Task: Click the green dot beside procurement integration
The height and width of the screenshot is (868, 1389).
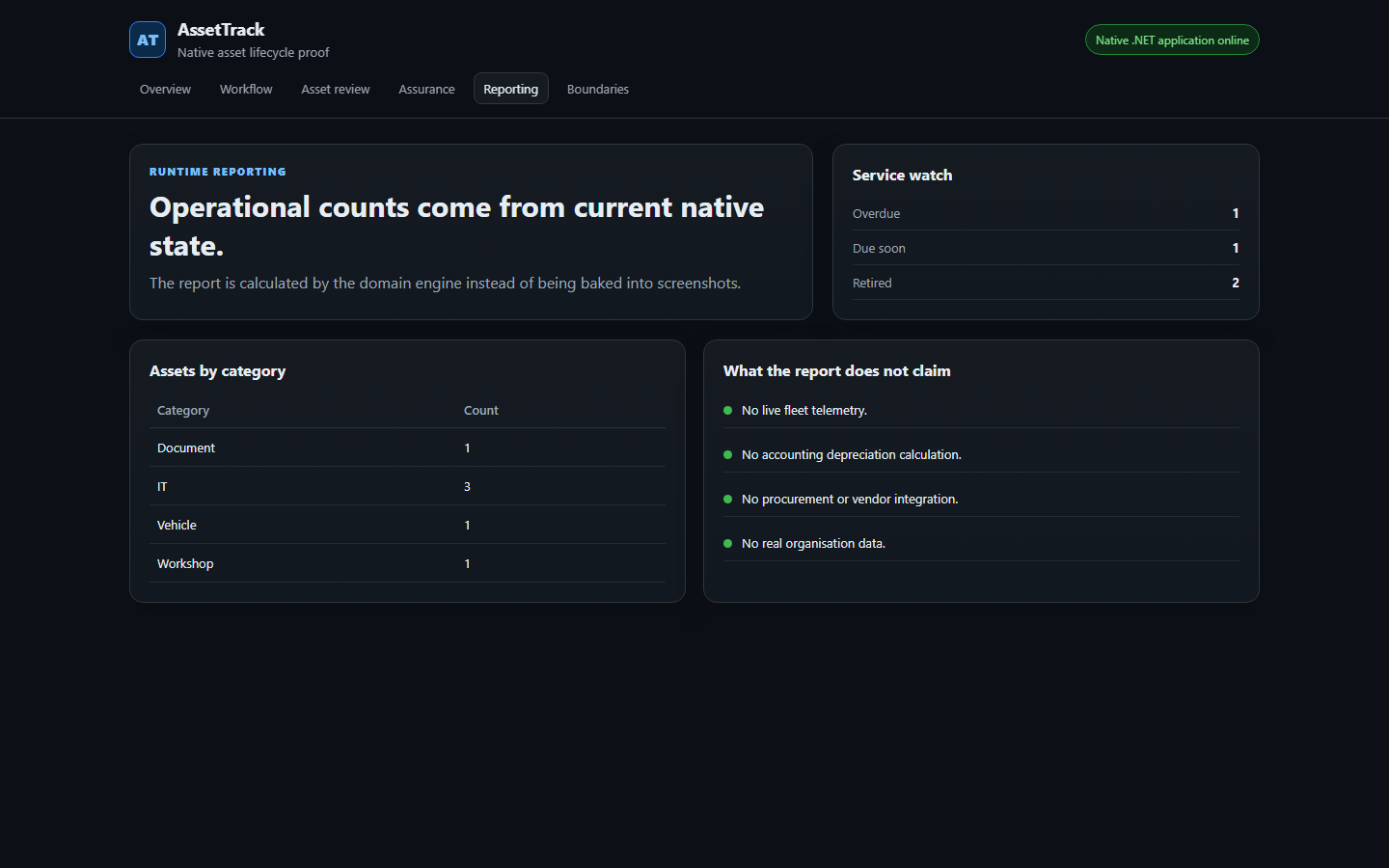Action: pos(727,499)
